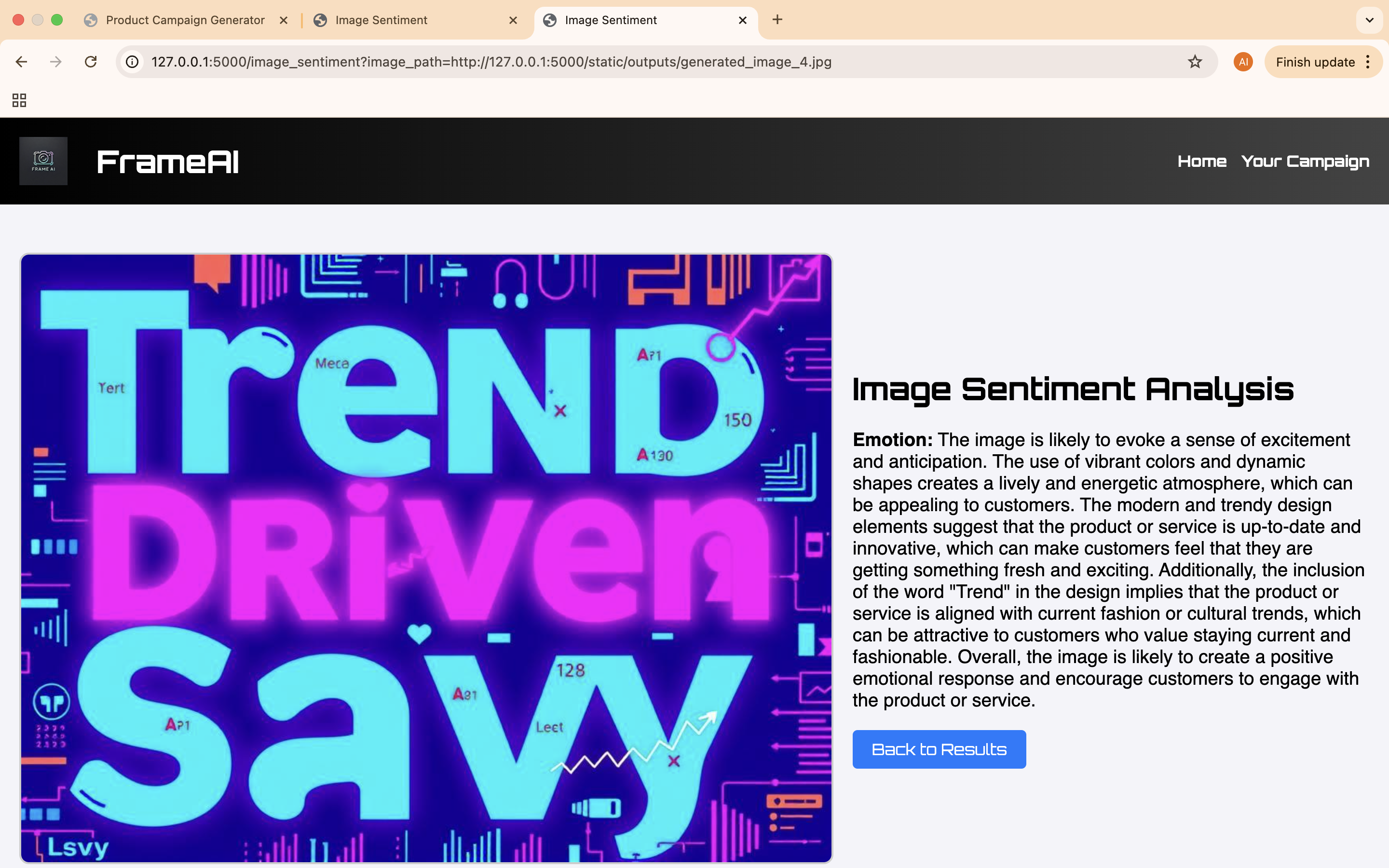Viewport: 1389px width, 868px height.
Task: Open the site information icon
Action: pos(133,62)
